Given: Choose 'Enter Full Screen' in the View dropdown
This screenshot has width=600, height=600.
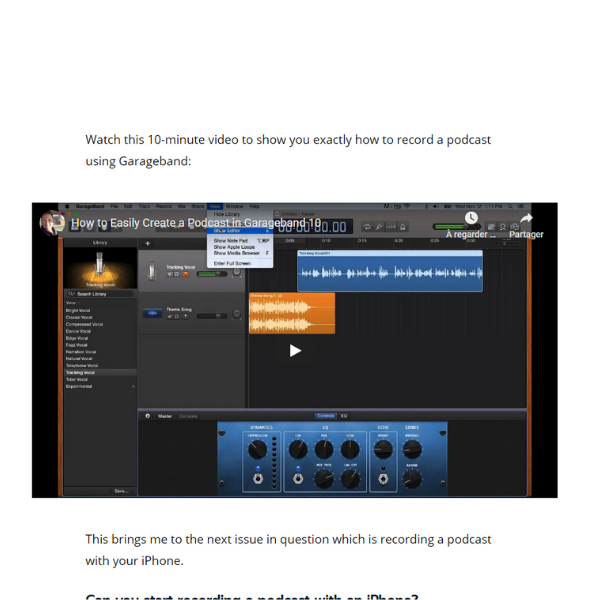Looking at the screenshot, I should (x=232, y=263).
